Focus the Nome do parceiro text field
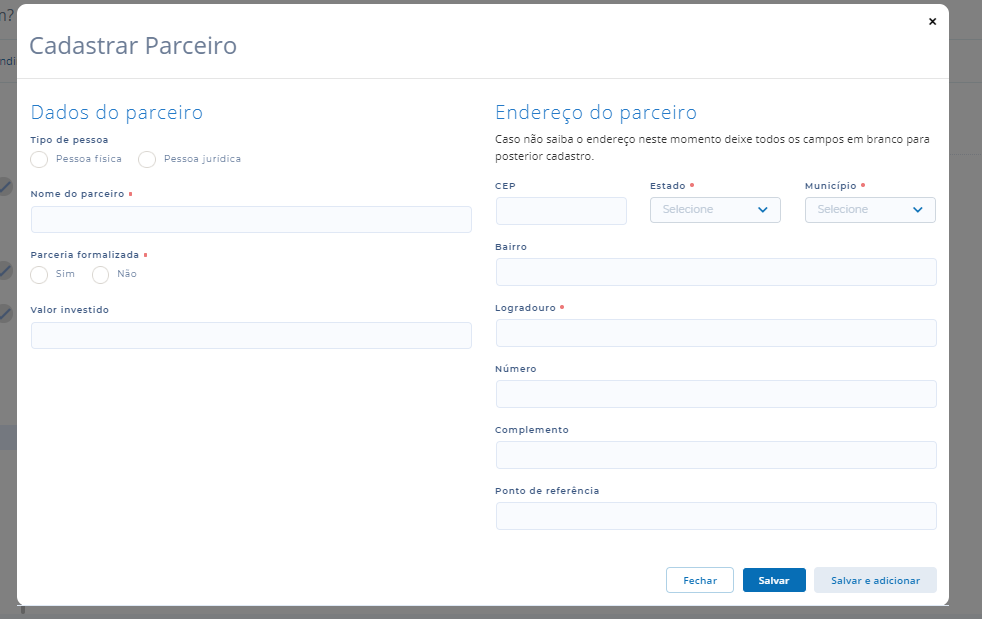The image size is (982, 619). (251, 220)
